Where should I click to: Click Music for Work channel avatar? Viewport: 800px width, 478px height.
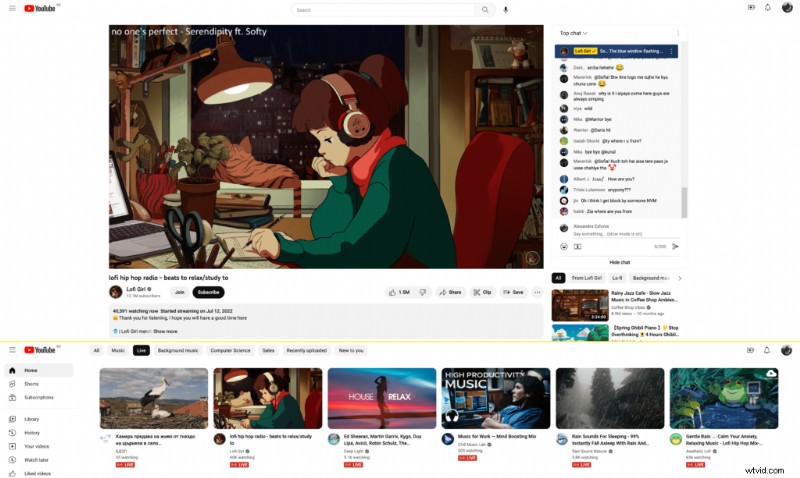tap(447, 439)
